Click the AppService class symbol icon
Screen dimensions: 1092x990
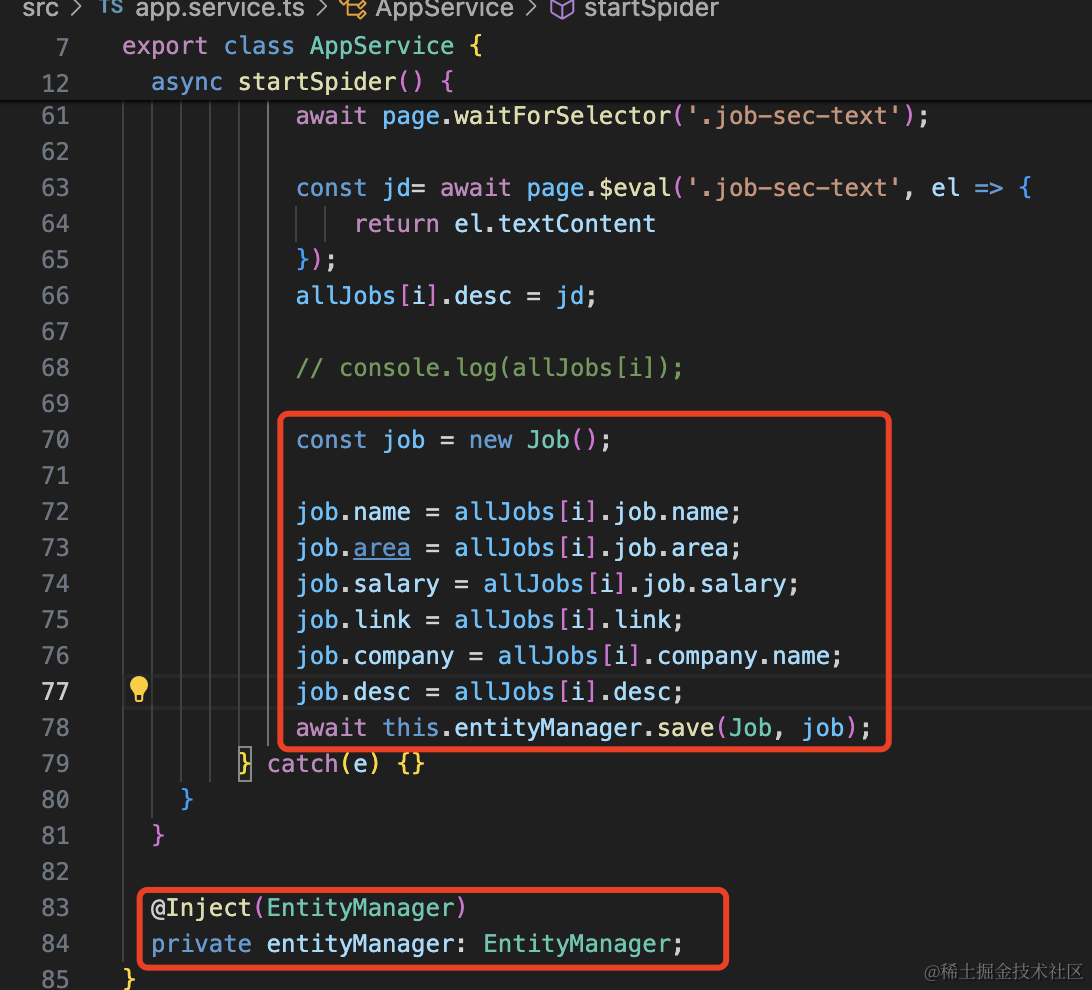point(353,9)
